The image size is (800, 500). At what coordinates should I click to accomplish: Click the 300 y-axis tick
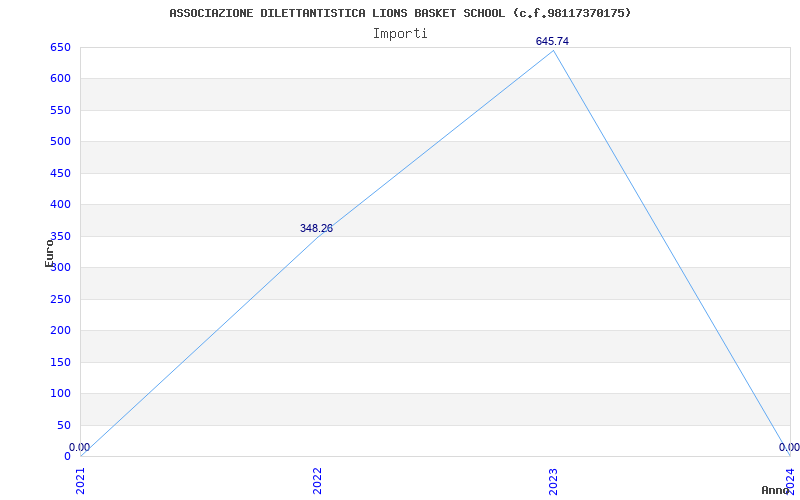(x=60, y=267)
